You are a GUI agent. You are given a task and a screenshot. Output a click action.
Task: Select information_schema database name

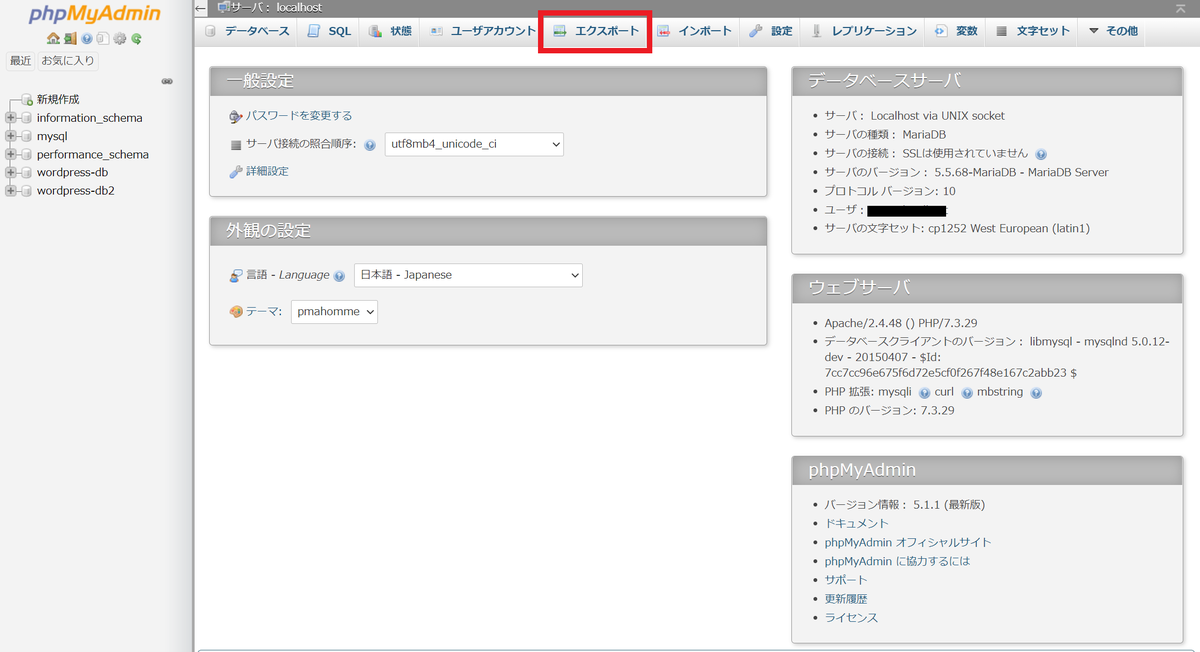point(89,118)
